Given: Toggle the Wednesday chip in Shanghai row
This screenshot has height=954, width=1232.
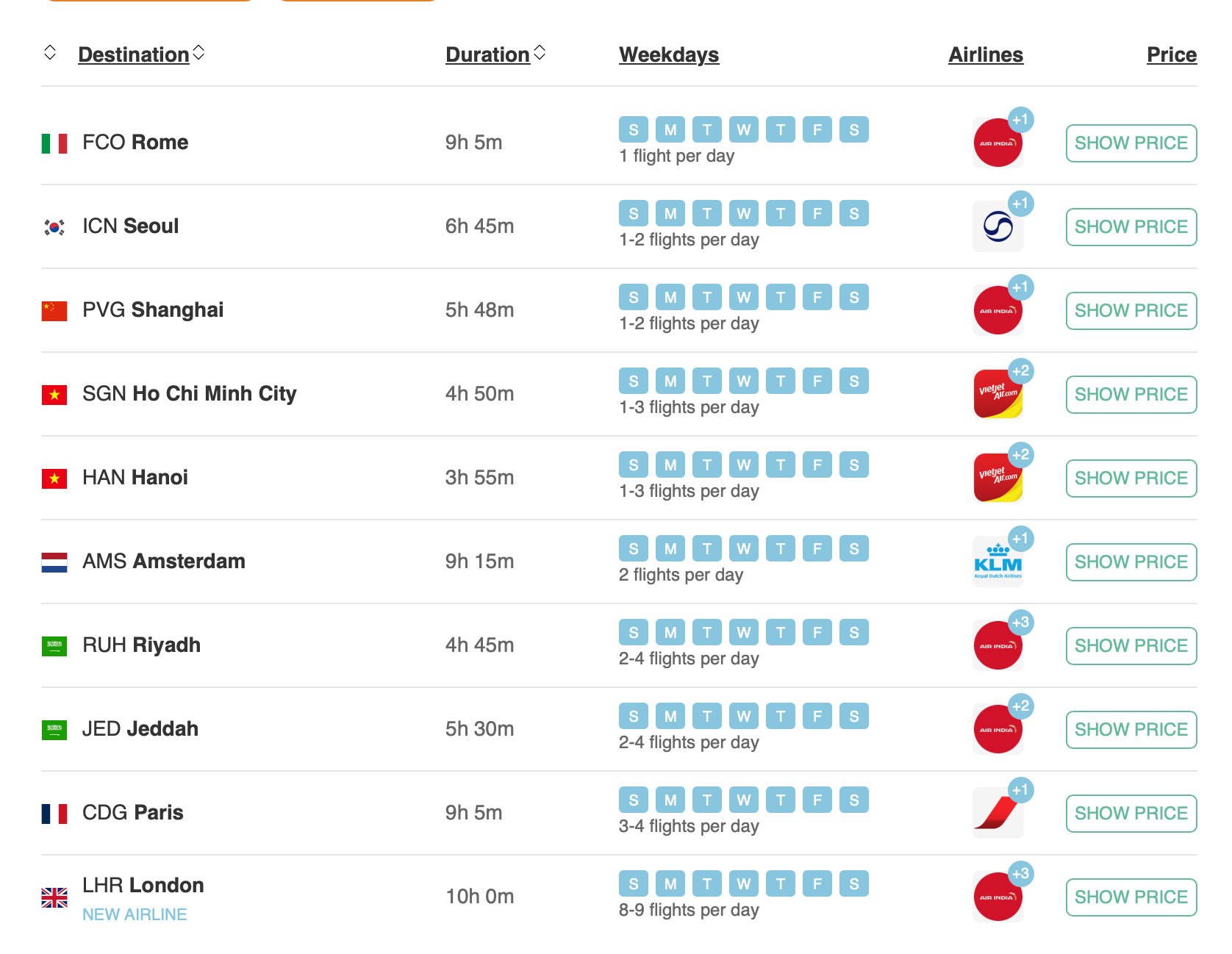Looking at the screenshot, I should (744, 298).
